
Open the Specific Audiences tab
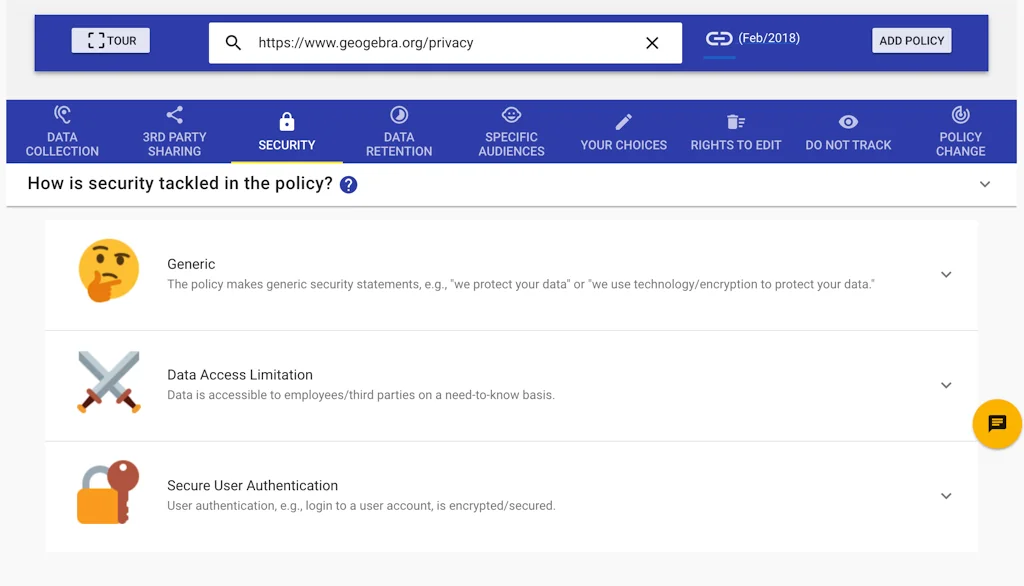click(511, 130)
